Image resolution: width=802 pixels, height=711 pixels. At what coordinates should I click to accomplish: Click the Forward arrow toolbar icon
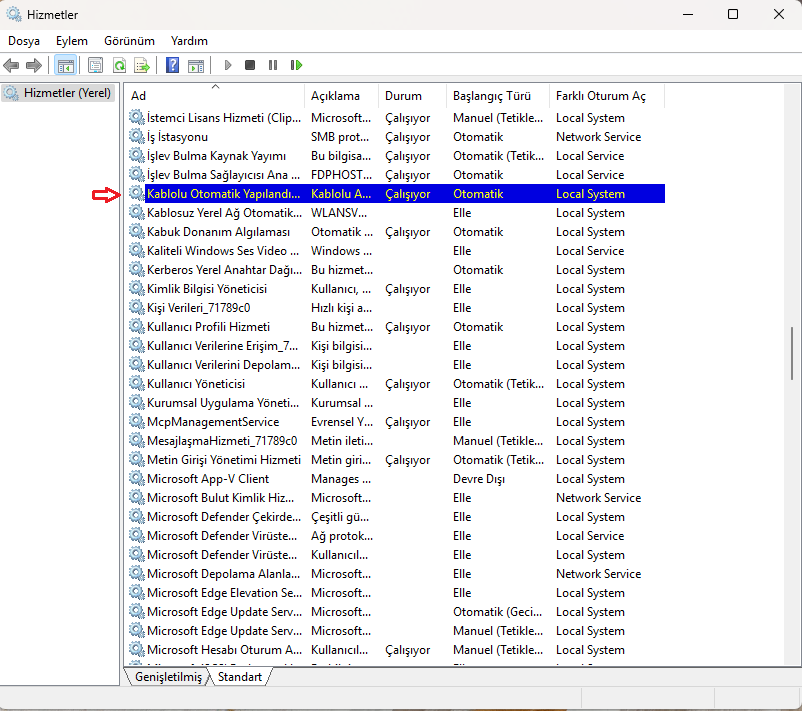[34, 65]
